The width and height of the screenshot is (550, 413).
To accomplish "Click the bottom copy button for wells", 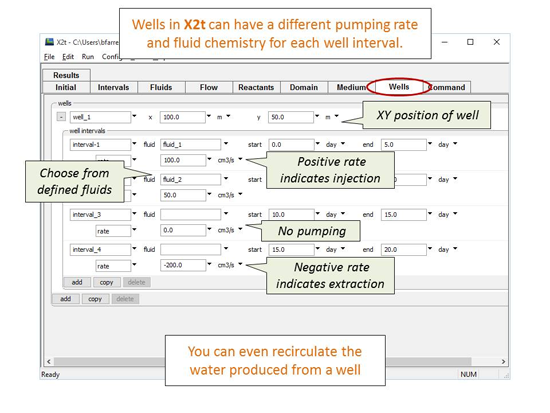I will pos(95,299).
